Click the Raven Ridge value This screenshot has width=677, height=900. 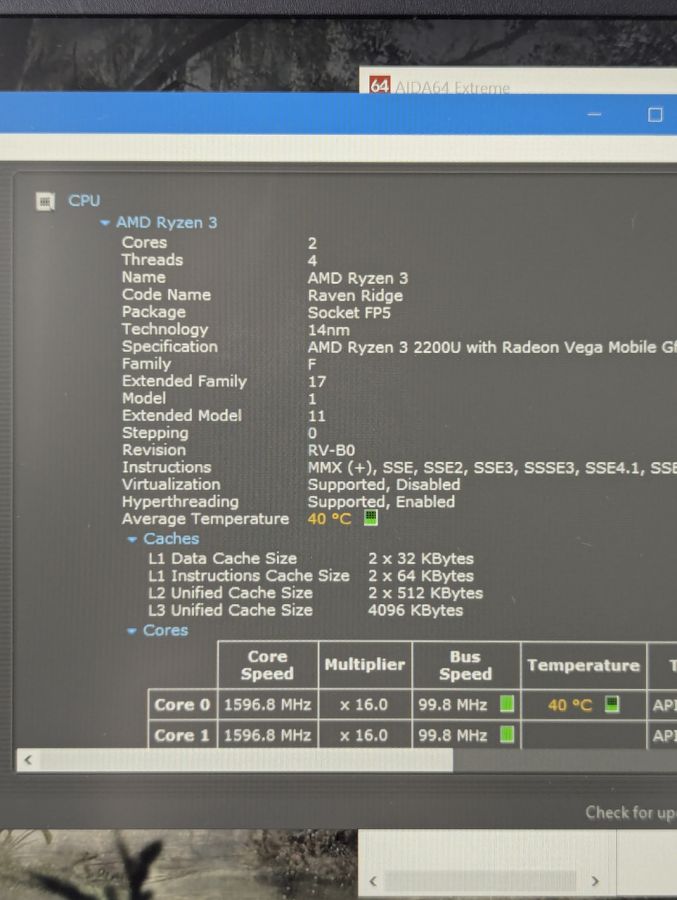(x=355, y=296)
